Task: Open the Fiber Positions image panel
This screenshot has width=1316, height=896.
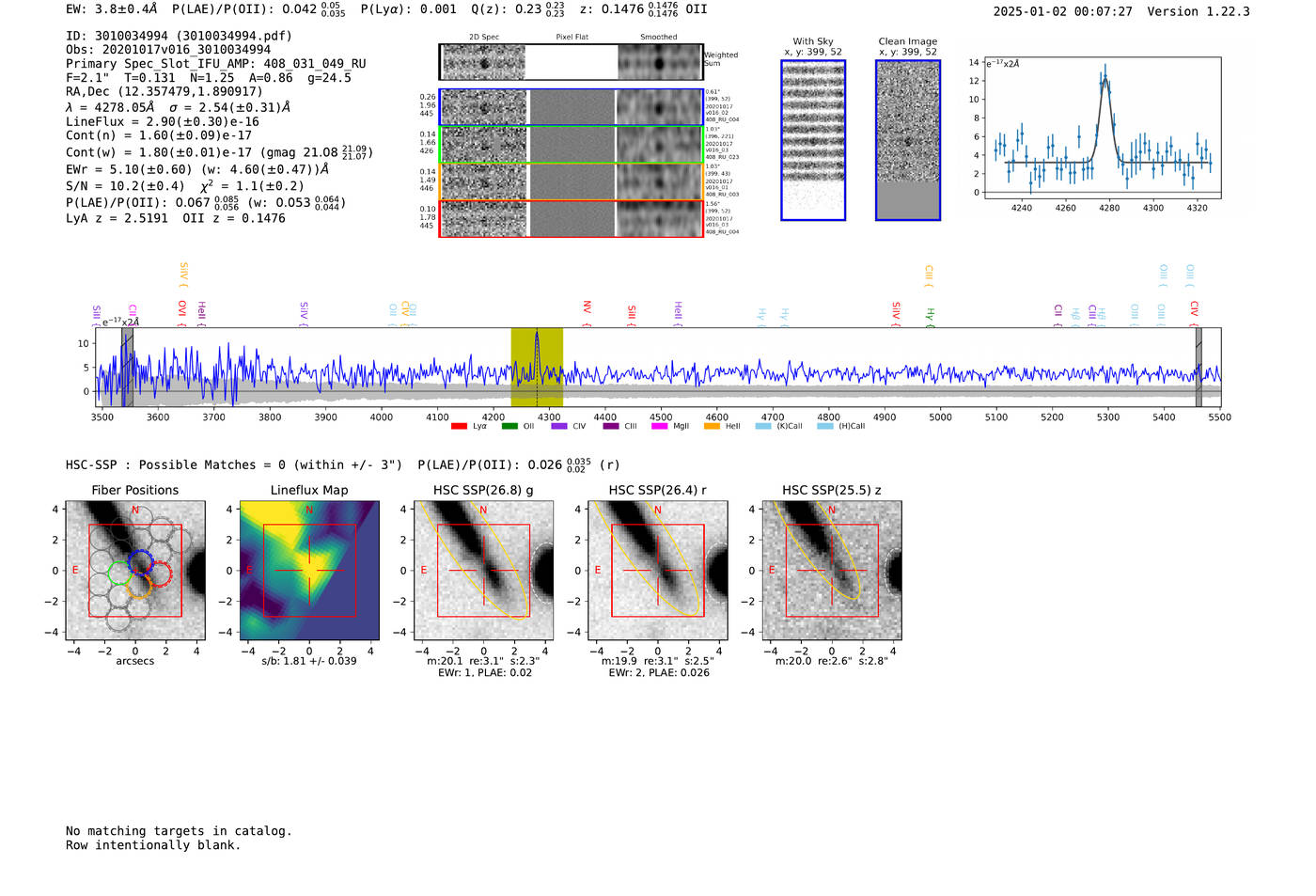Action: [135, 571]
